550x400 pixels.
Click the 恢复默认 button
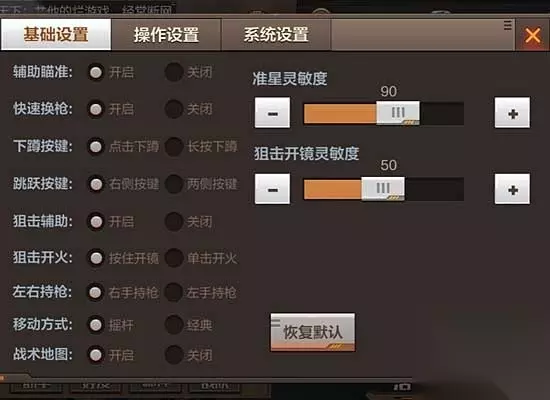[313, 332]
